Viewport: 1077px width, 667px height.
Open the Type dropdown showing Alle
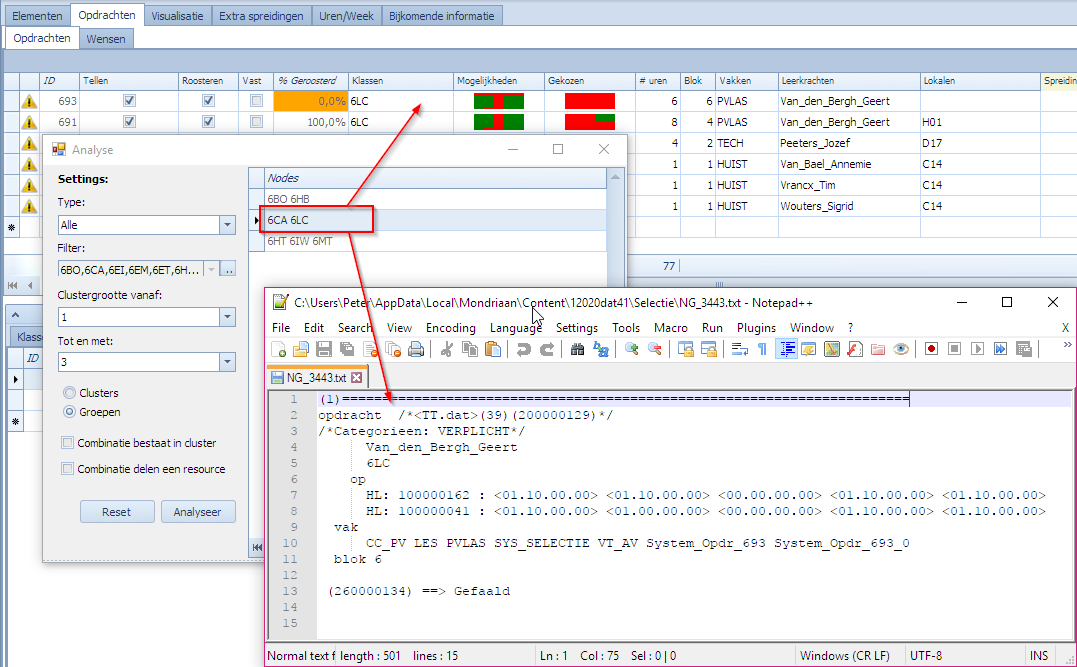(x=227, y=225)
